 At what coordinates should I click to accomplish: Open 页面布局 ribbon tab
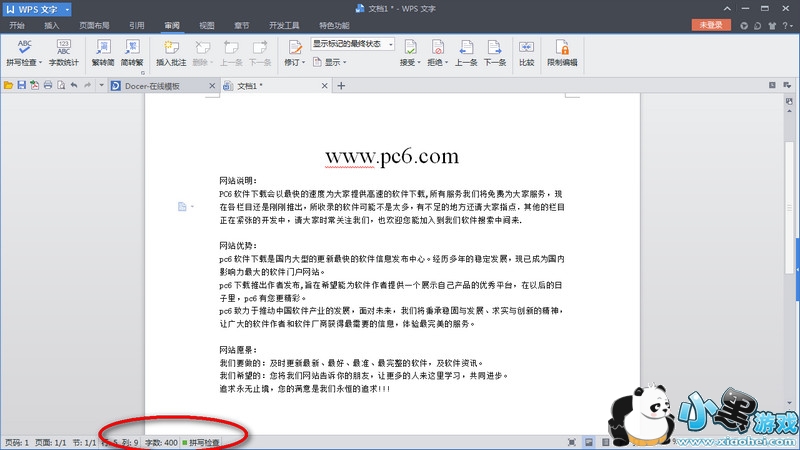tap(94, 26)
